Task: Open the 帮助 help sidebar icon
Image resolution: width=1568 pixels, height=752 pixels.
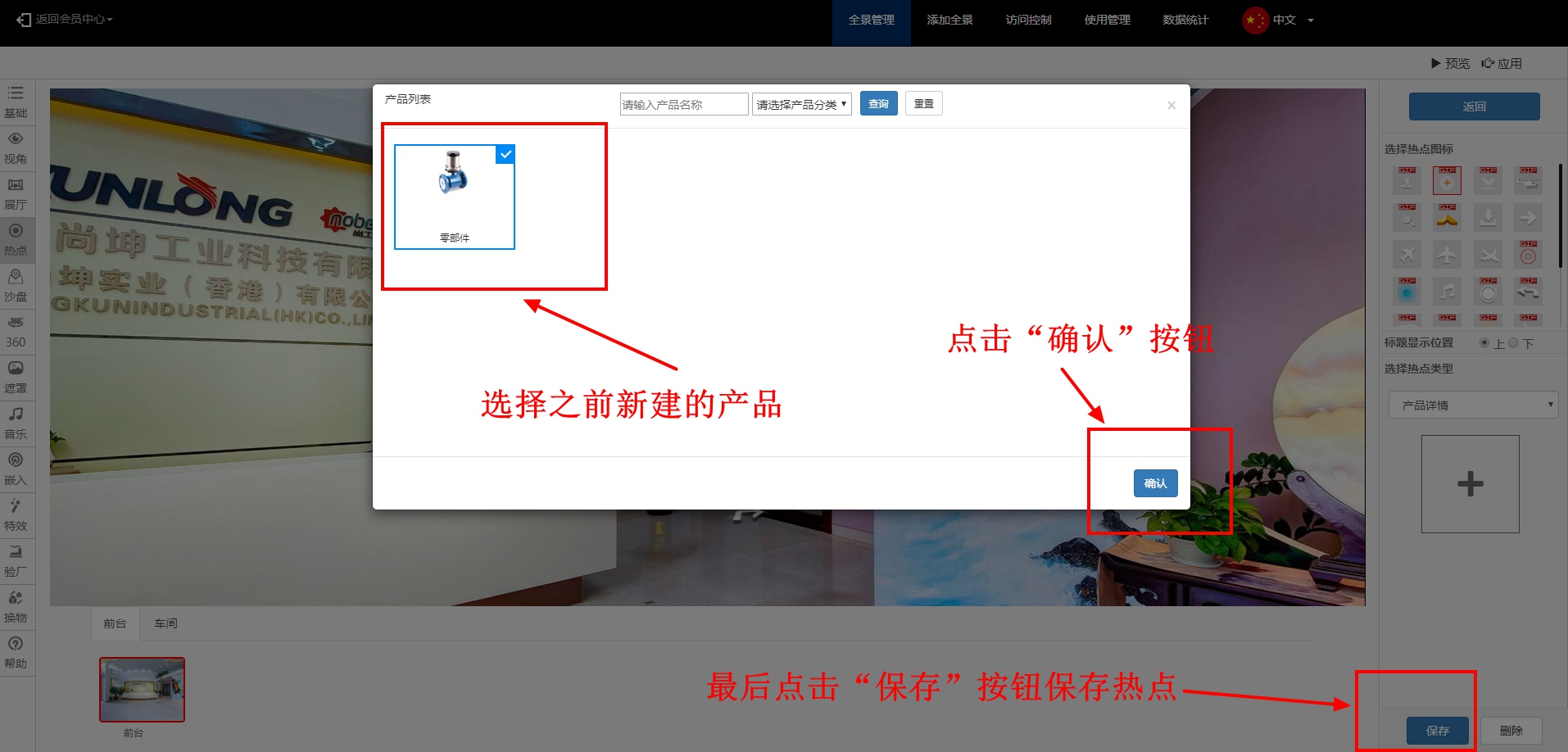Action: point(16,651)
